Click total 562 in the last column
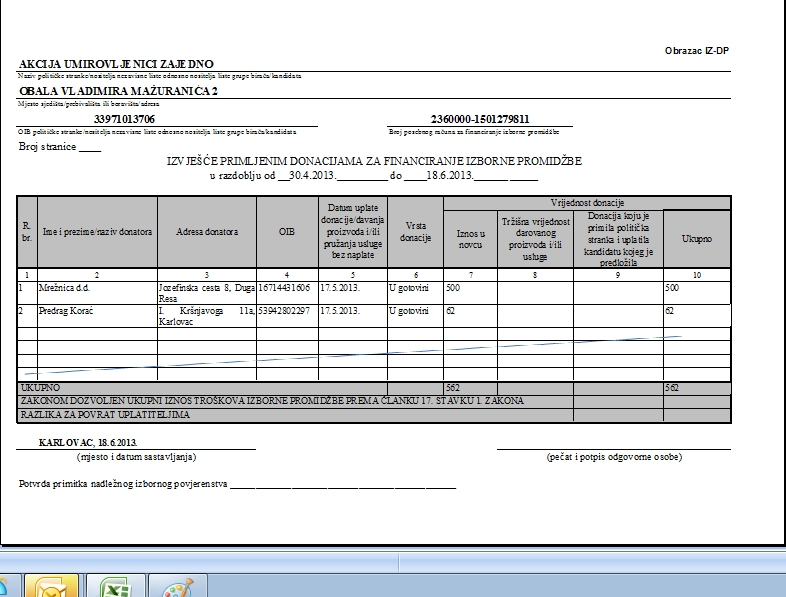This screenshot has width=786, height=597. pyautogui.click(x=672, y=387)
